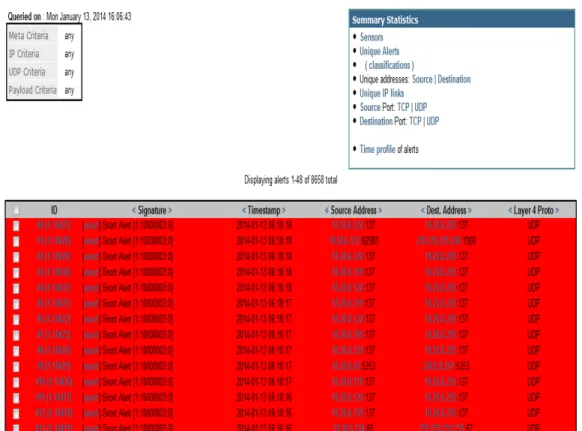The image size is (582, 431).
Task: Click right sort arrow beside Dest. Address
Action: [470, 210]
